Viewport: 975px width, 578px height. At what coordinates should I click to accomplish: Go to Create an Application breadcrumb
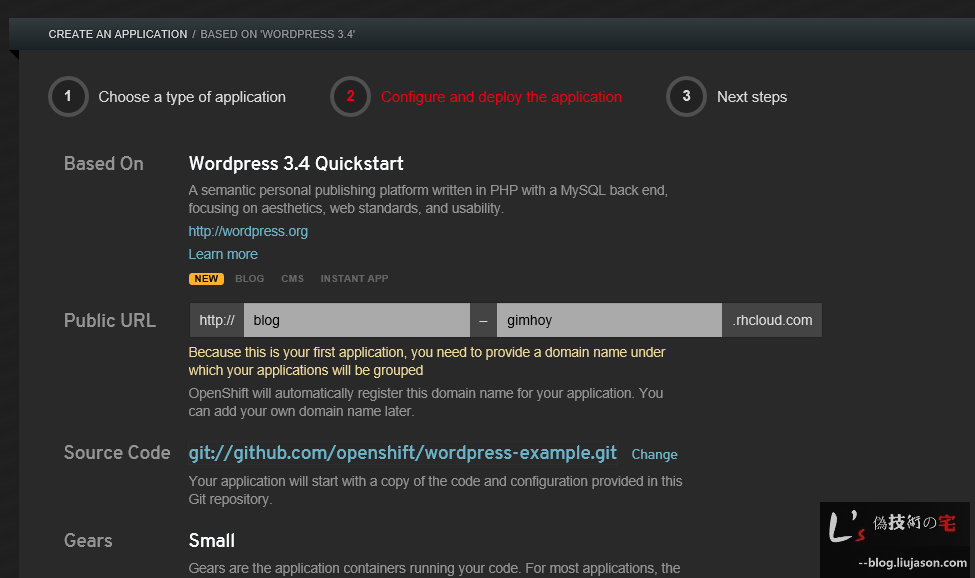tap(118, 34)
